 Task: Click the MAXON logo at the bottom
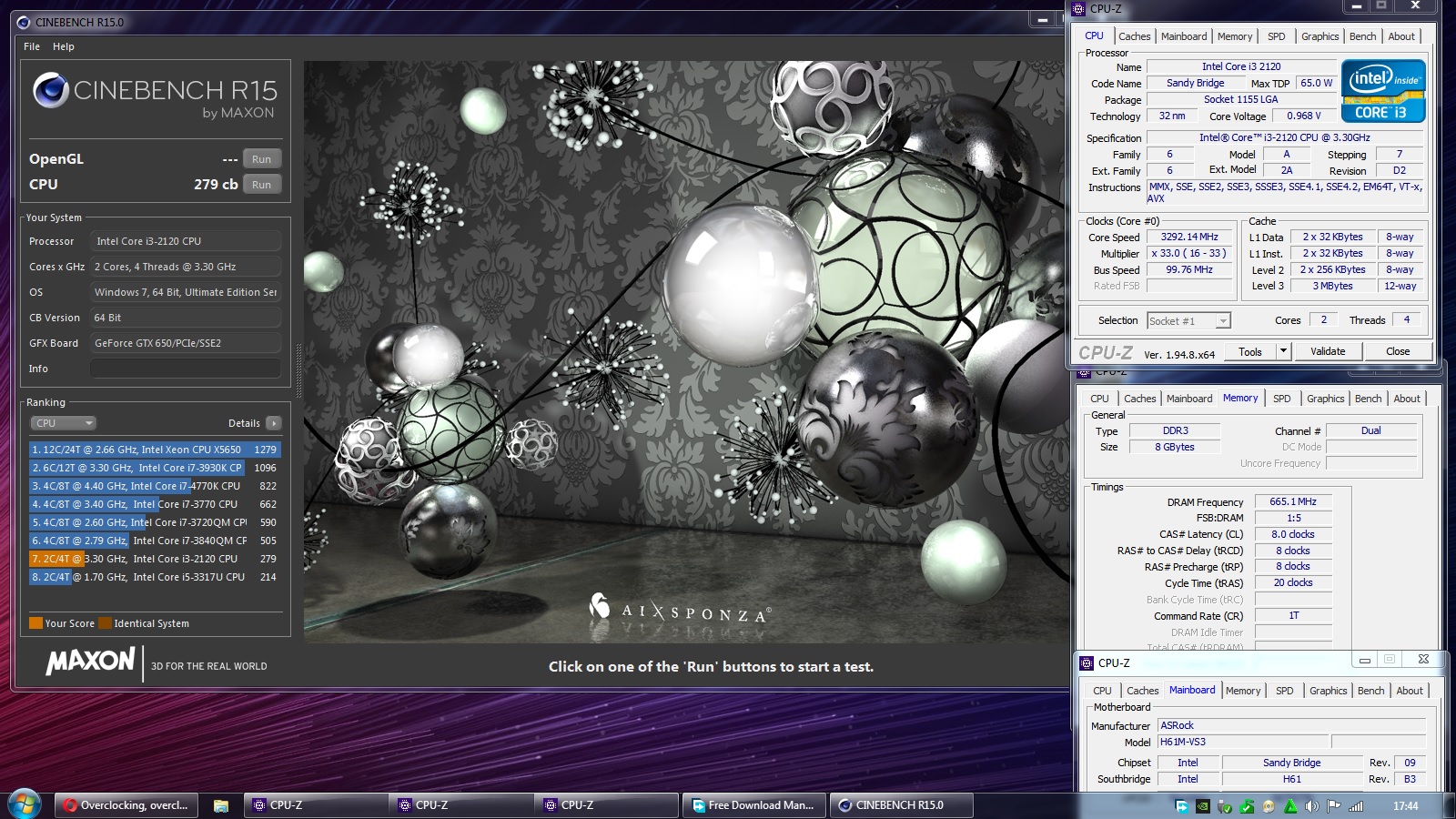click(x=91, y=661)
